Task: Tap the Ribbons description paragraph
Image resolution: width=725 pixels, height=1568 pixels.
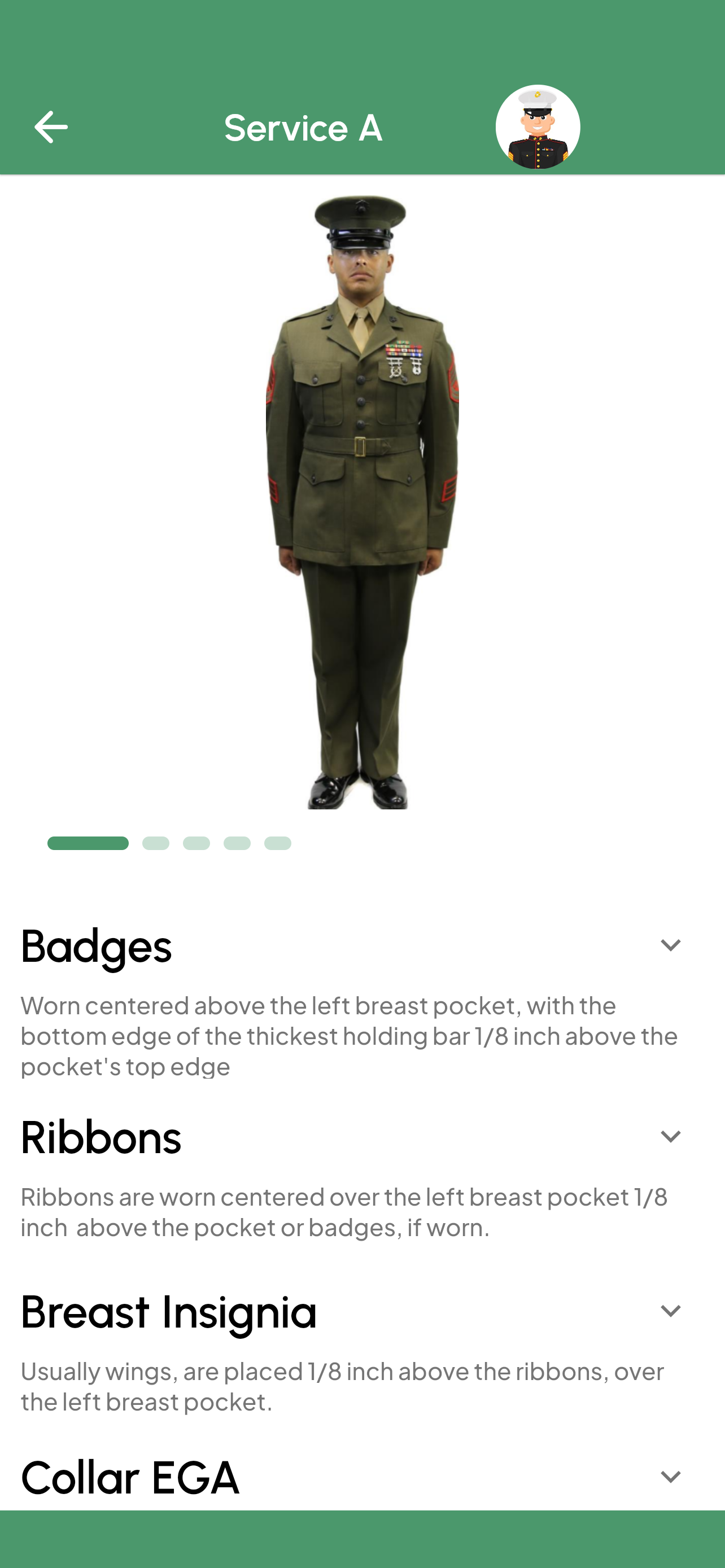Action: click(344, 1212)
